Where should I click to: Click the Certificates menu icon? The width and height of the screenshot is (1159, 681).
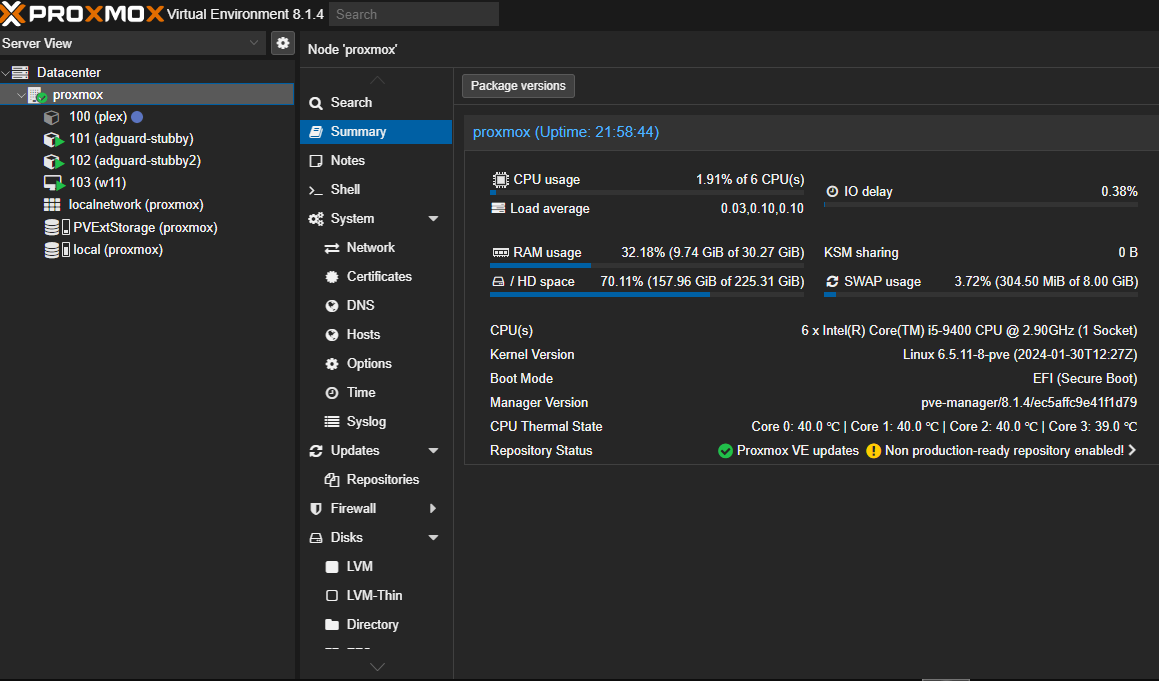click(332, 277)
